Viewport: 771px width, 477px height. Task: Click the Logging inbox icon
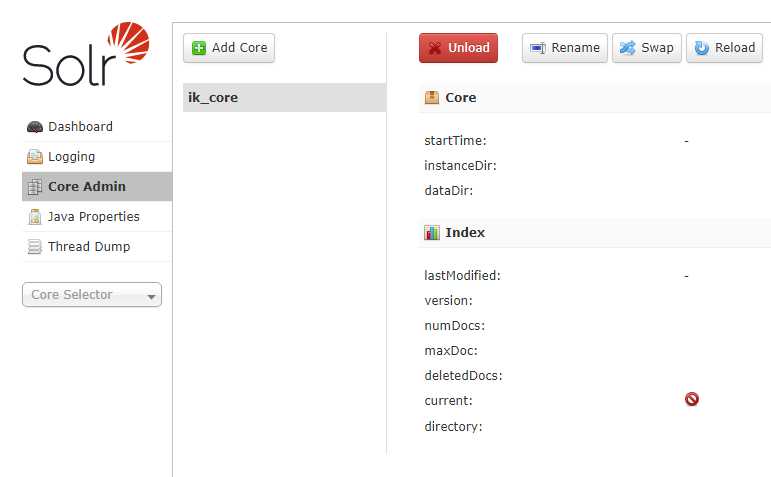[x=34, y=157]
